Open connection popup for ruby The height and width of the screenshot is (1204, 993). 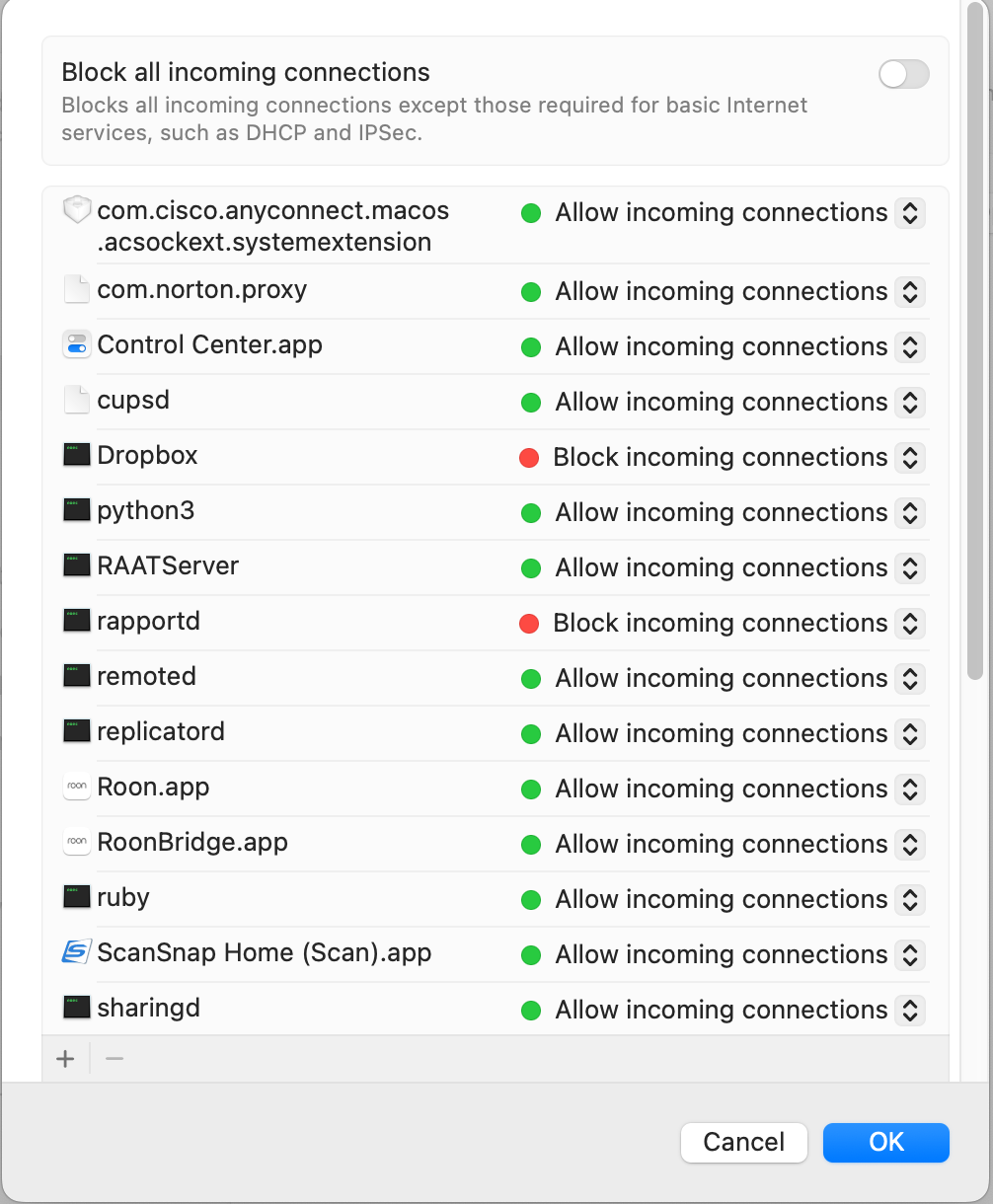(910, 899)
